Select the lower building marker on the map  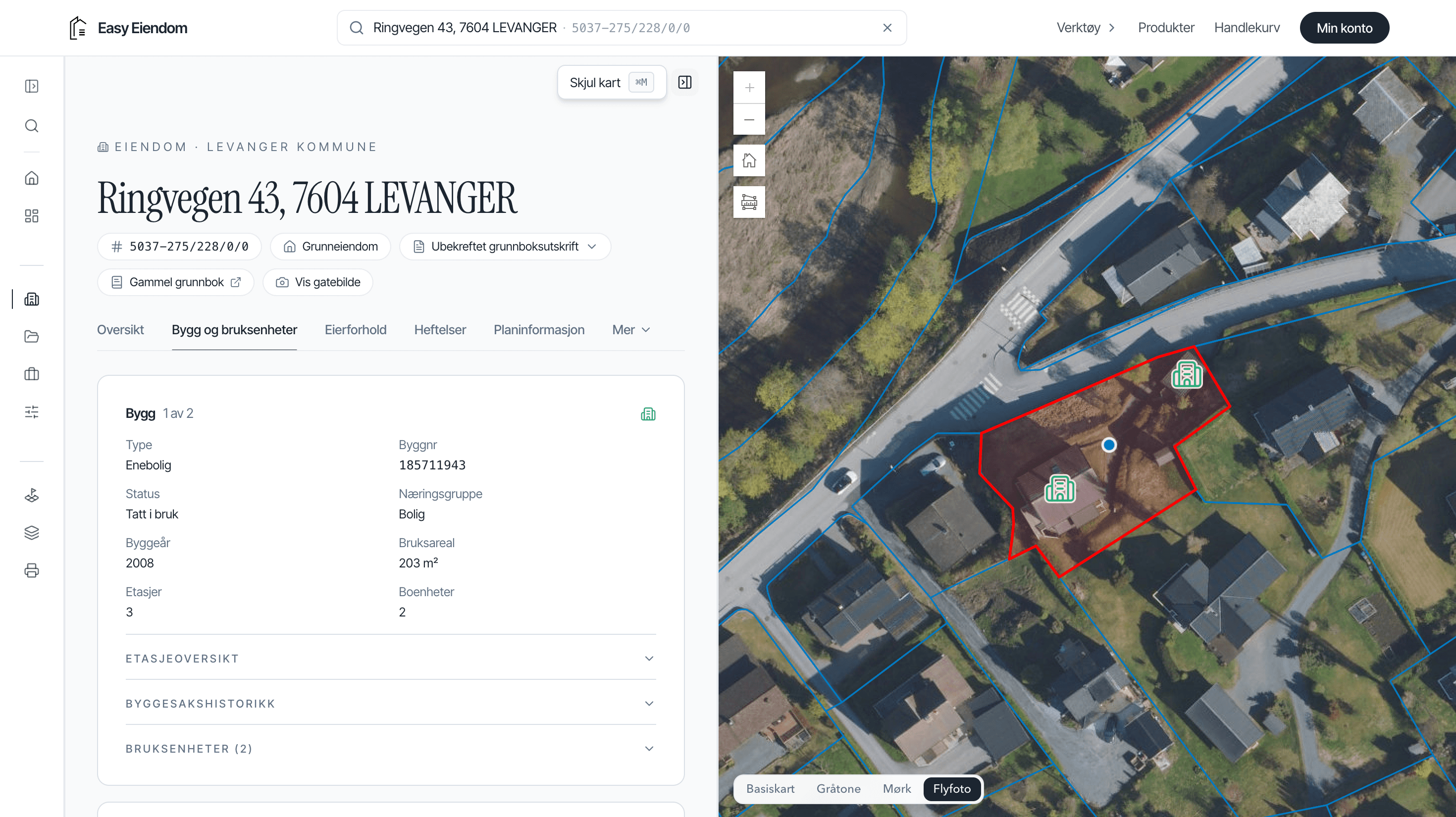pos(1060,489)
